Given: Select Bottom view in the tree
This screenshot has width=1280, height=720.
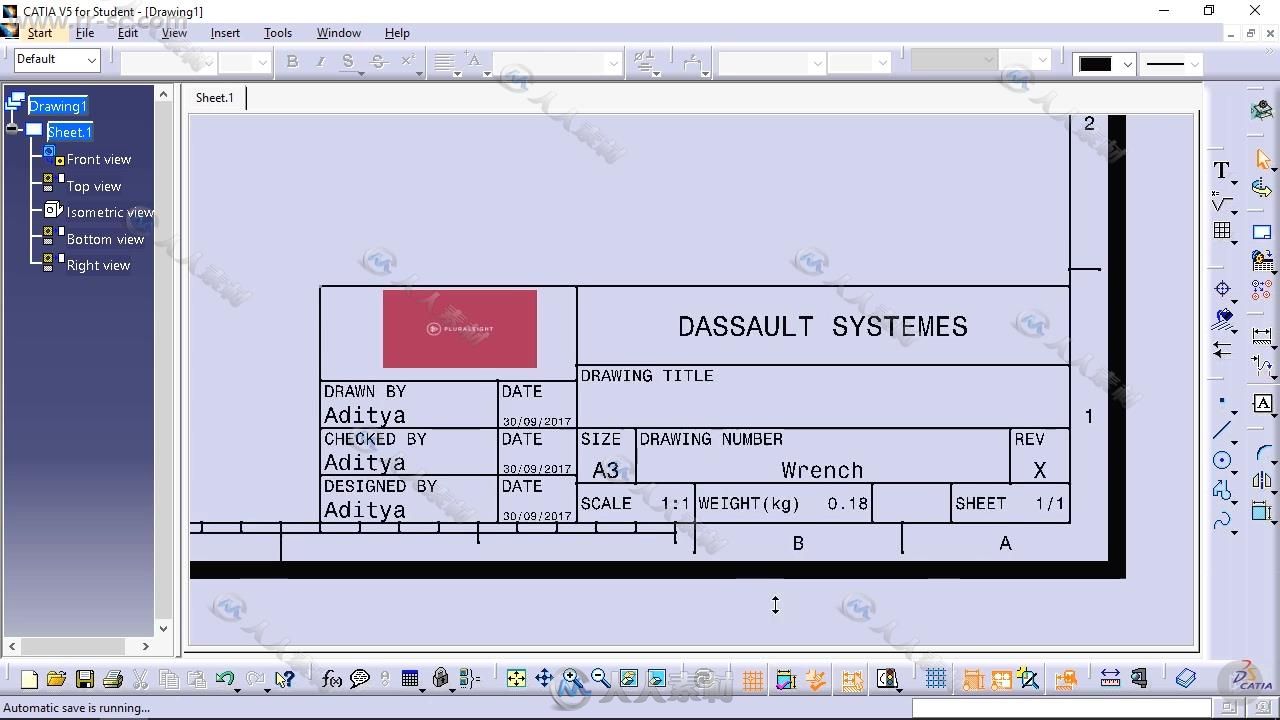Looking at the screenshot, I should (105, 239).
